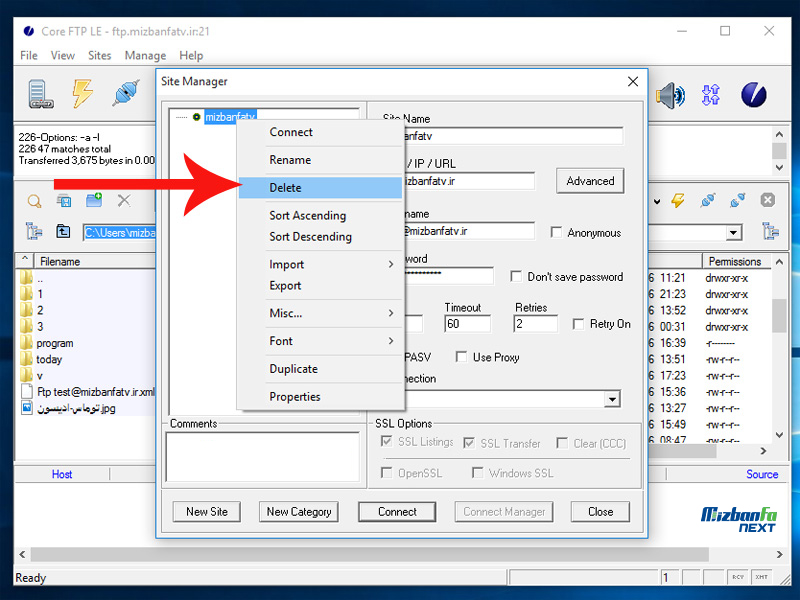Open the Site Manager server toolbar icon

(40, 94)
